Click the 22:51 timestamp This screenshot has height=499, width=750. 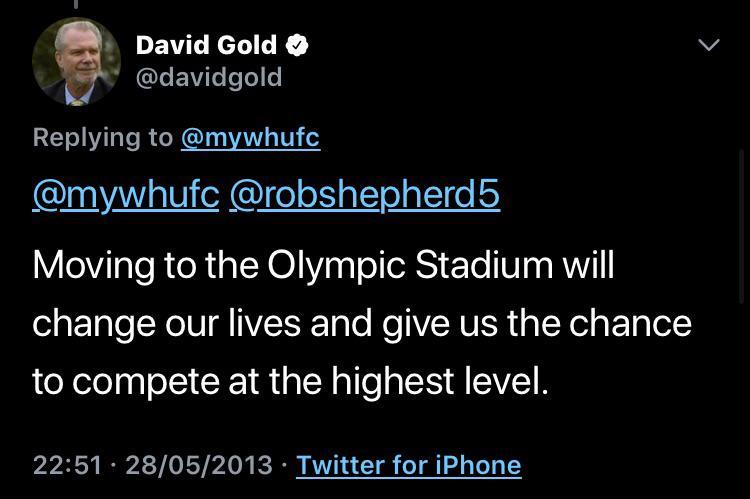click(67, 465)
